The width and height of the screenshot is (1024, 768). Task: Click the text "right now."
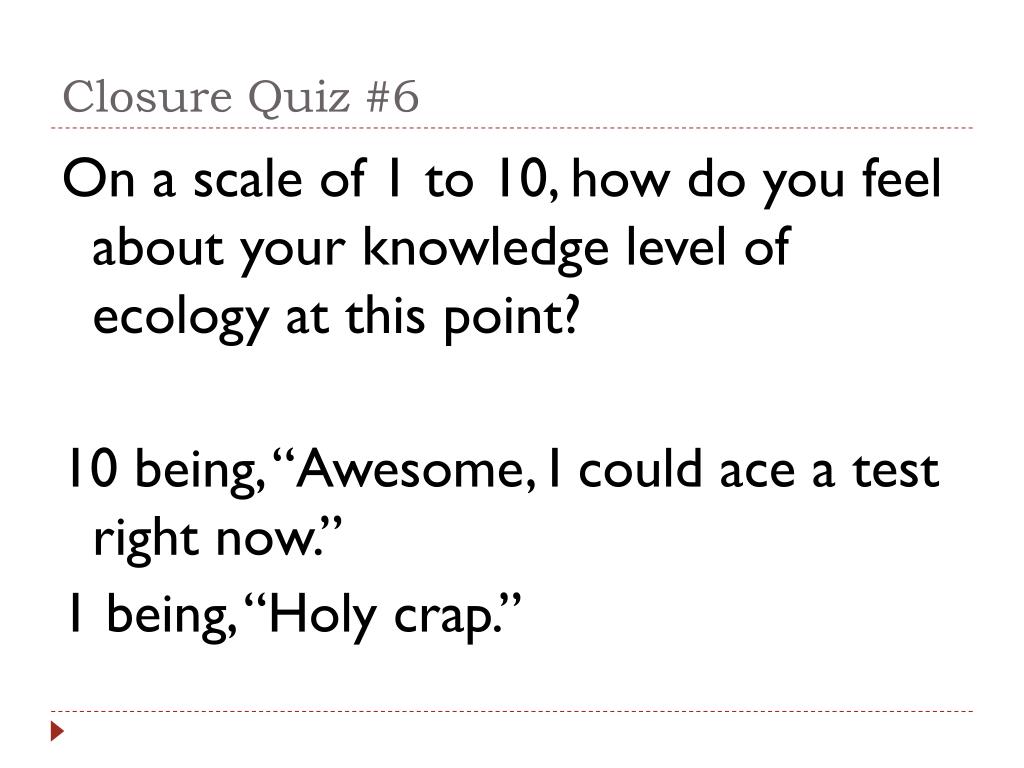[x=218, y=539]
